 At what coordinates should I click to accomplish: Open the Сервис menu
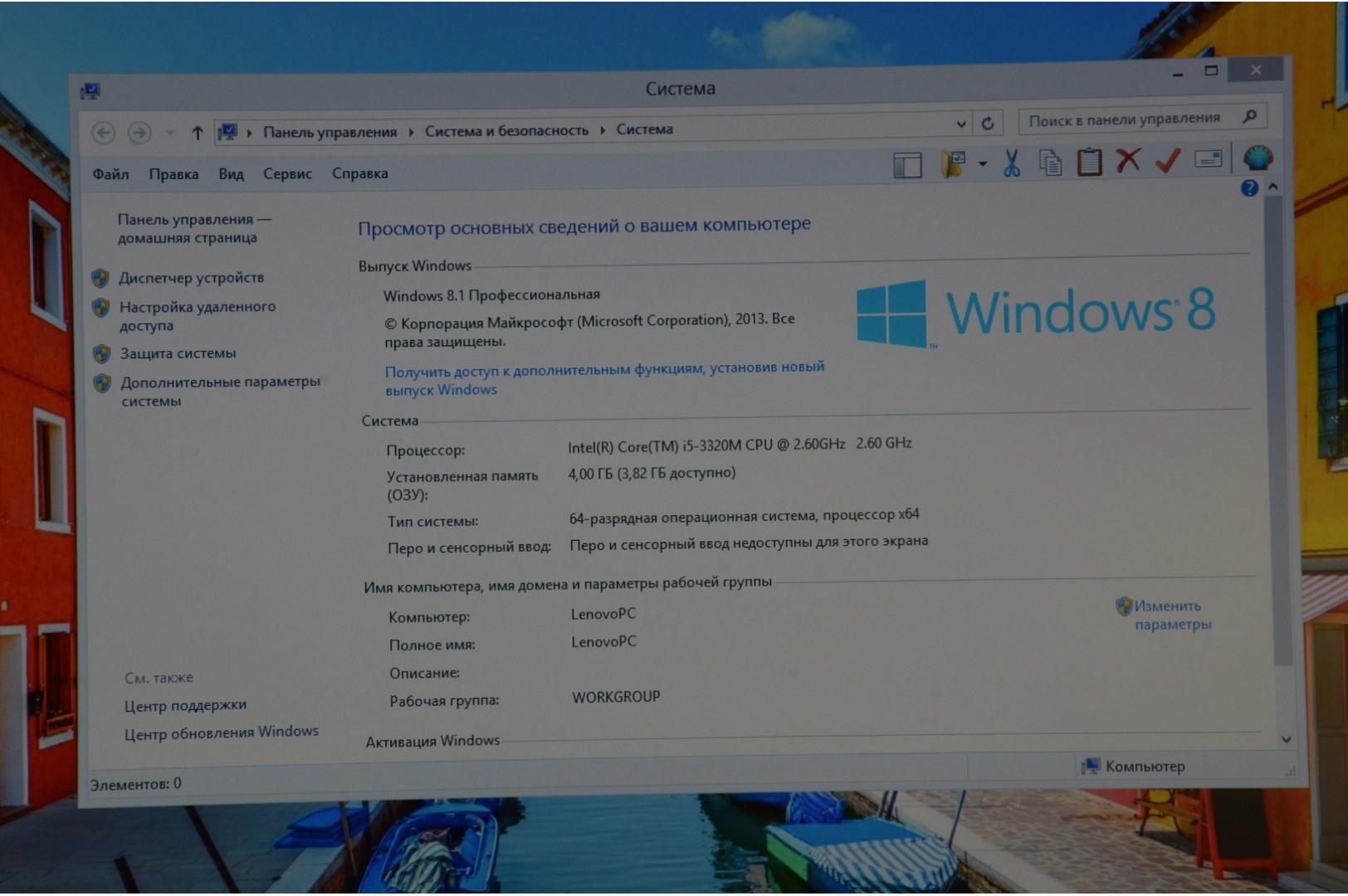[x=287, y=174]
